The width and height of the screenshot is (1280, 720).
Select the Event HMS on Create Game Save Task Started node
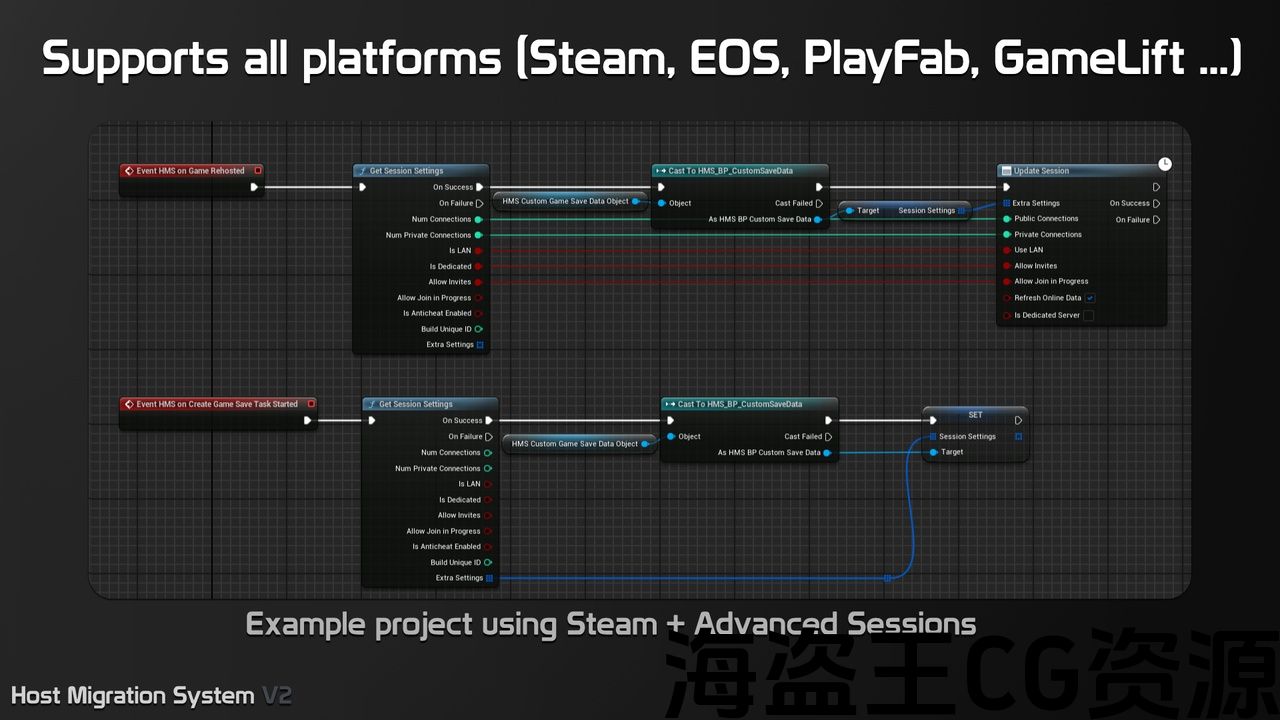coord(217,404)
